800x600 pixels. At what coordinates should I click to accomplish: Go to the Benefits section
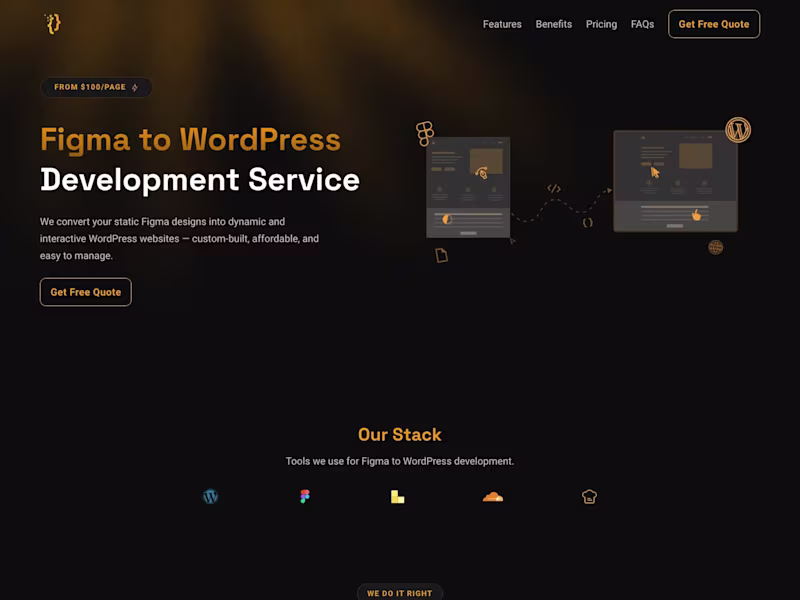coord(554,24)
